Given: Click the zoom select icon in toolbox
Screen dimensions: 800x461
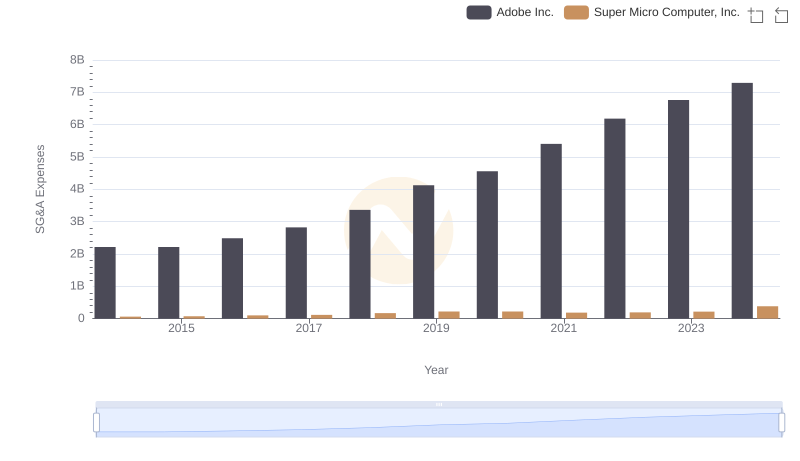Looking at the screenshot, I should pos(756,15).
